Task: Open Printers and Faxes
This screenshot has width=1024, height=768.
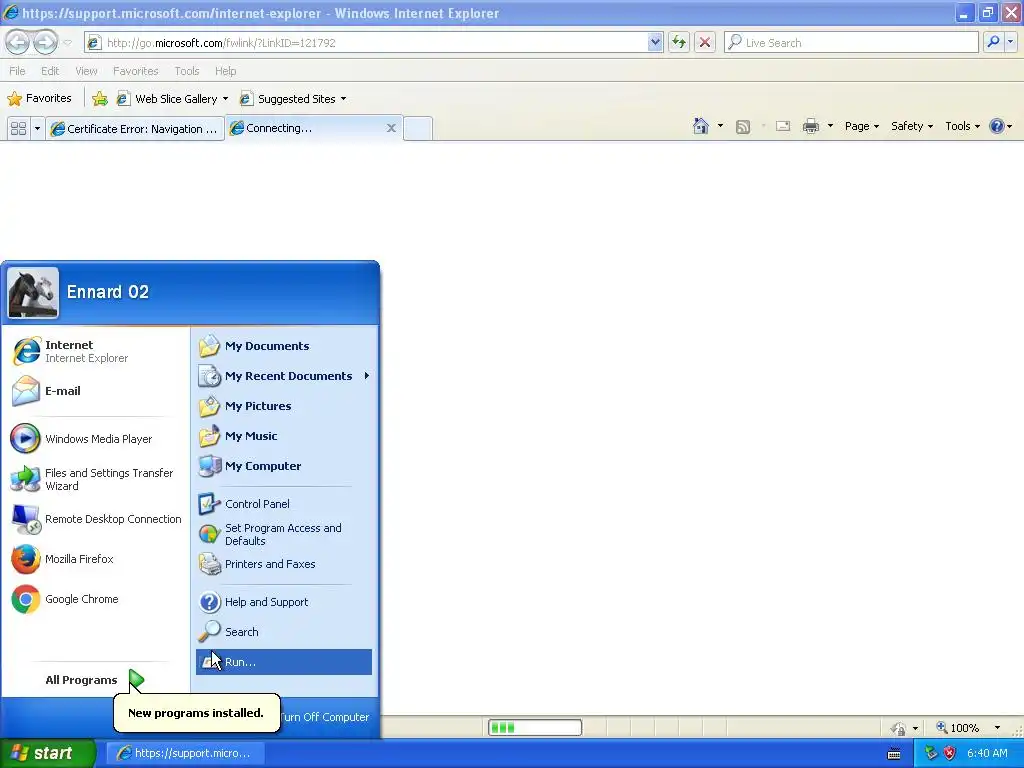Action: (x=284, y=564)
